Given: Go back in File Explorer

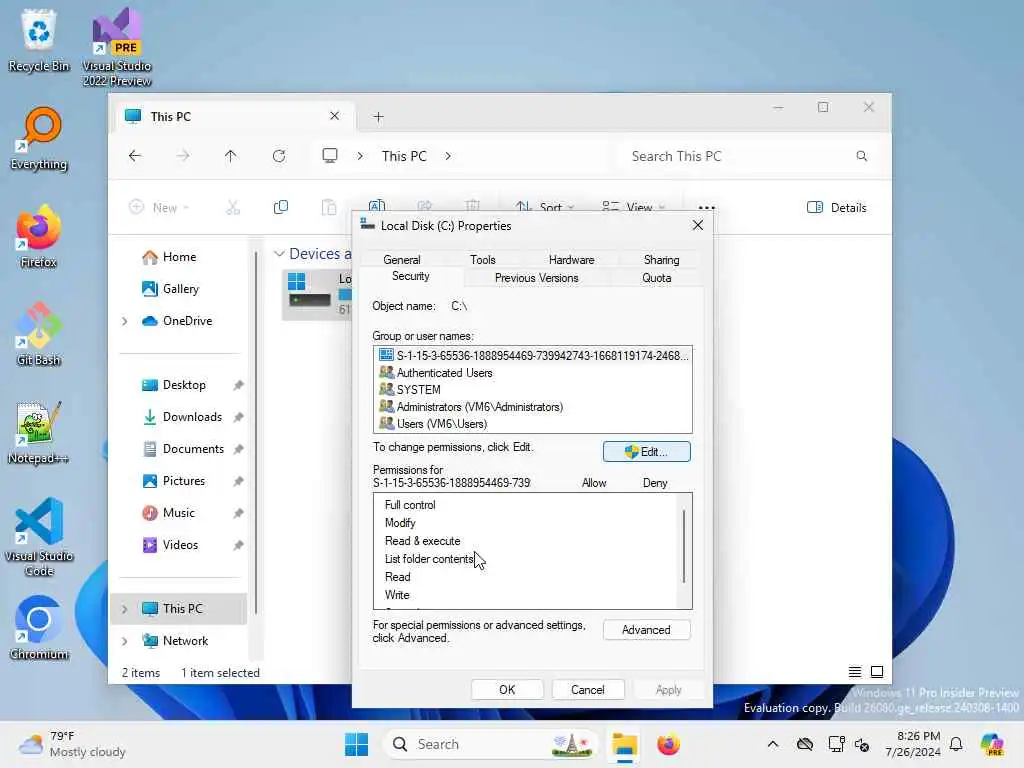Looking at the screenshot, I should coord(135,156).
